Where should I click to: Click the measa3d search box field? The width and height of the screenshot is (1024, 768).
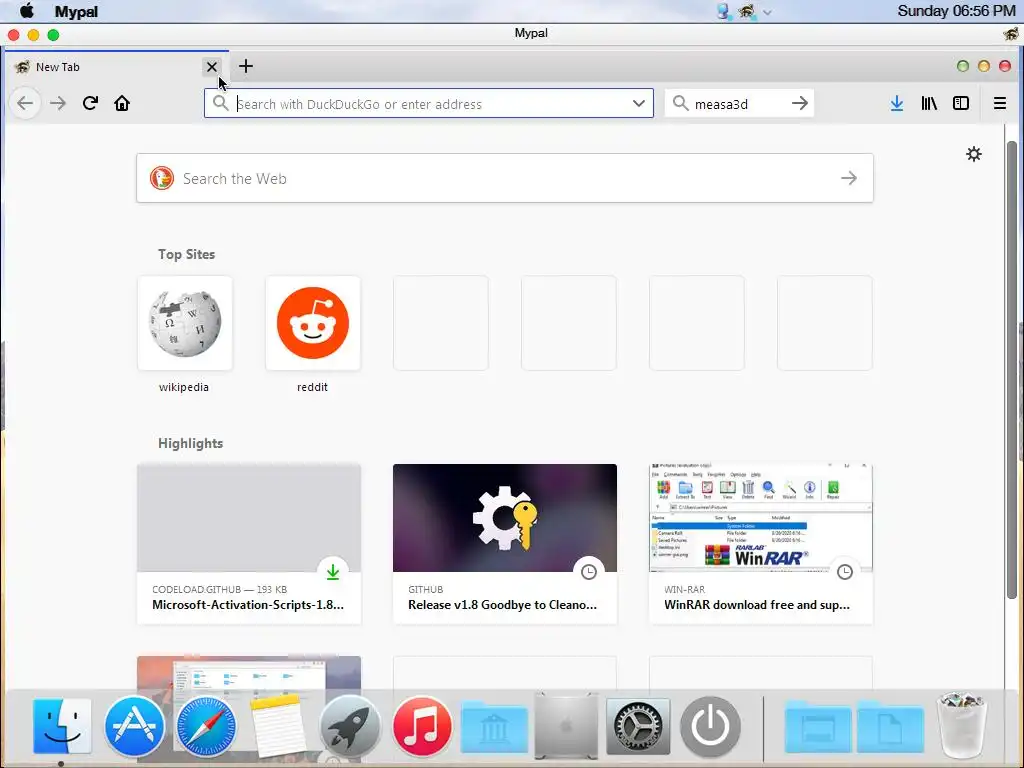click(x=739, y=103)
